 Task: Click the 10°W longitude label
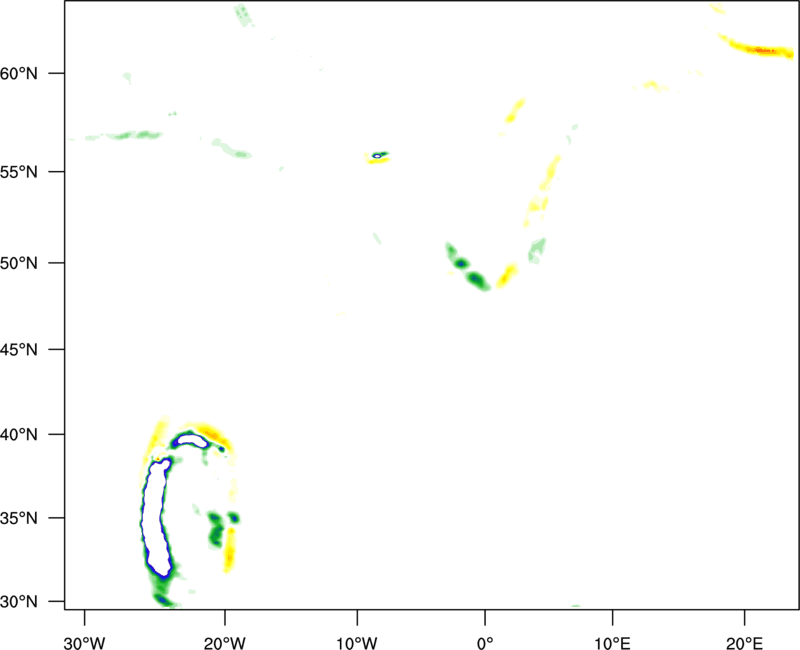point(357,643)
